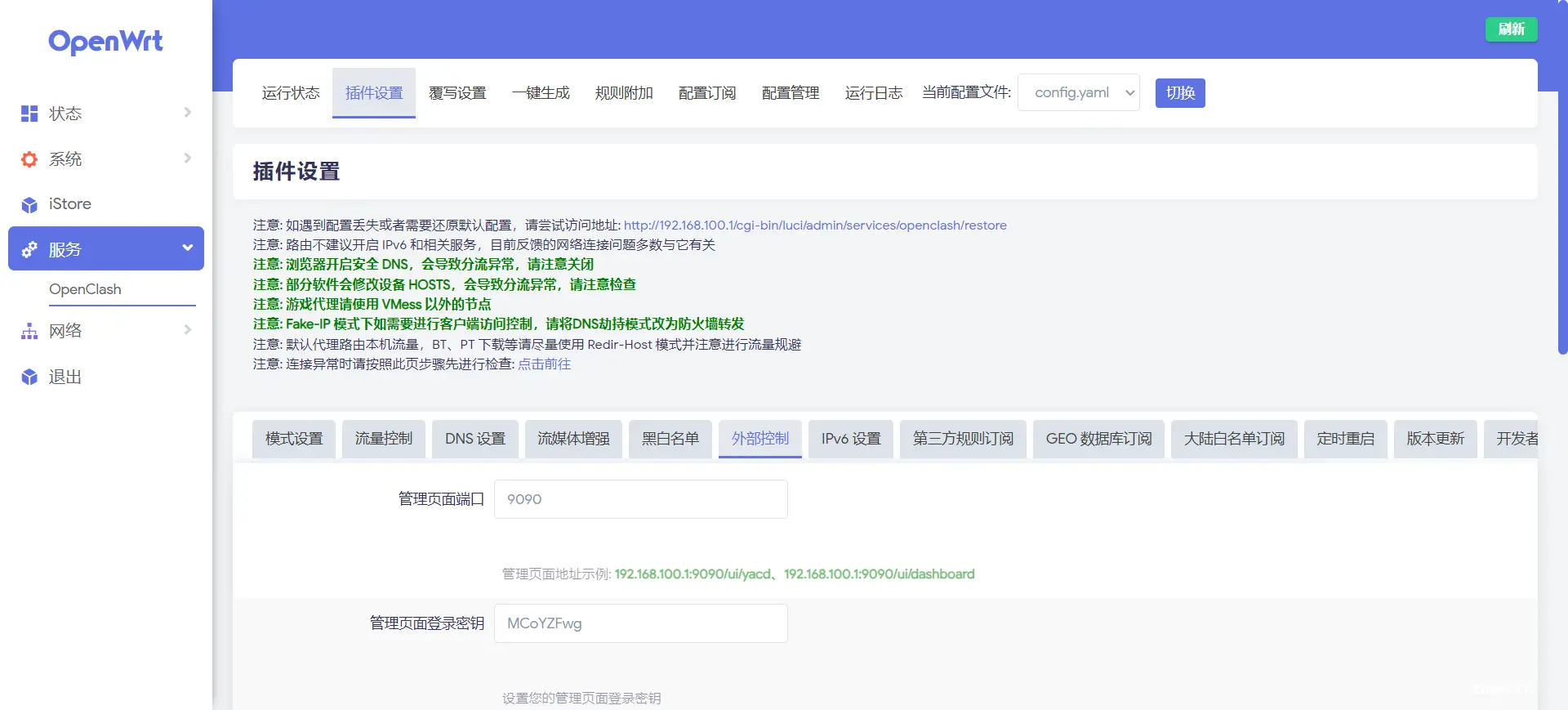The image size is (1568, 710).
Task: View the 运行日志 tab
Action: pos(874,93)
